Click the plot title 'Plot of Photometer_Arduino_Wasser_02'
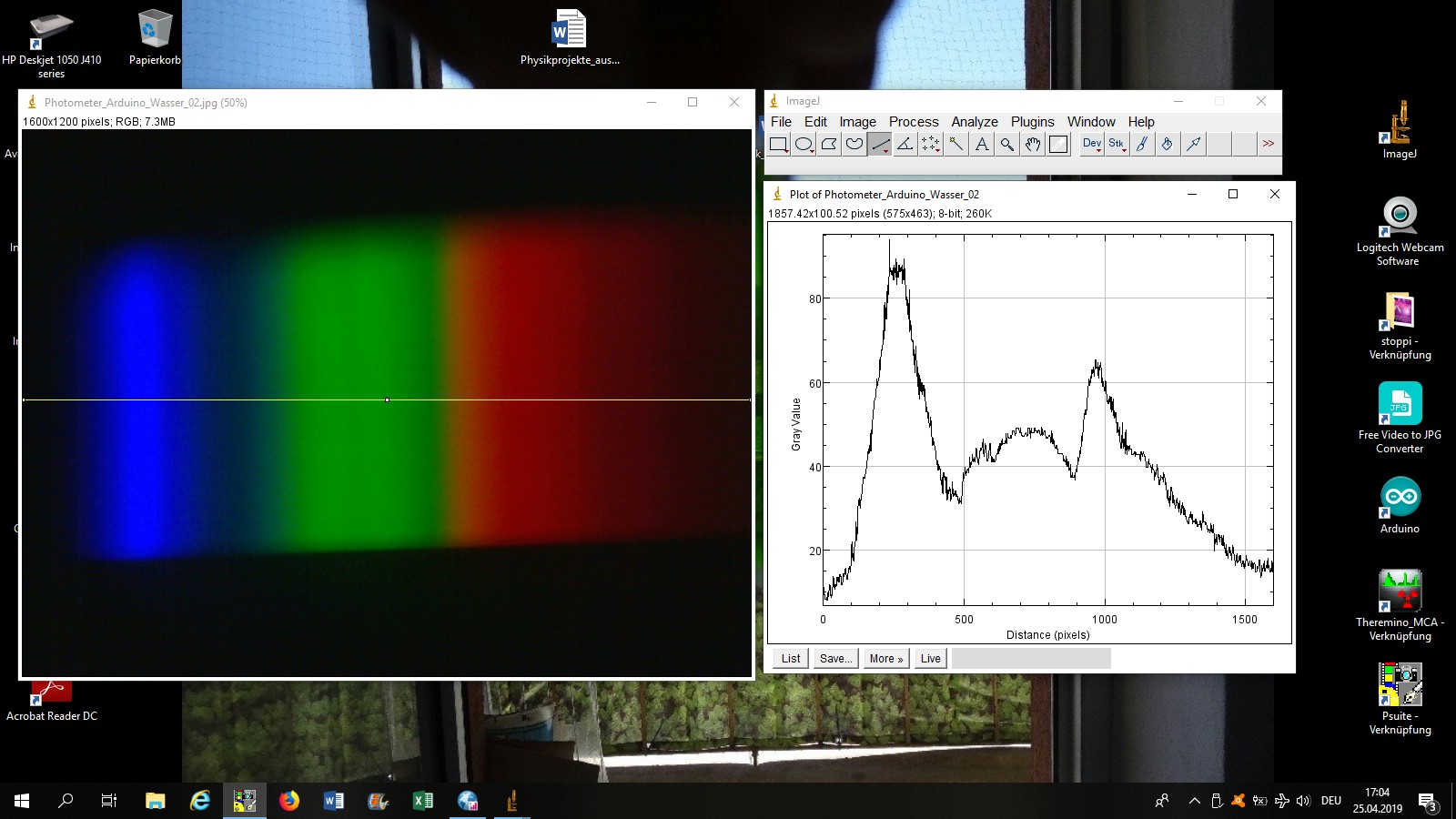The image size is (1456, 819). pos(884,195)
